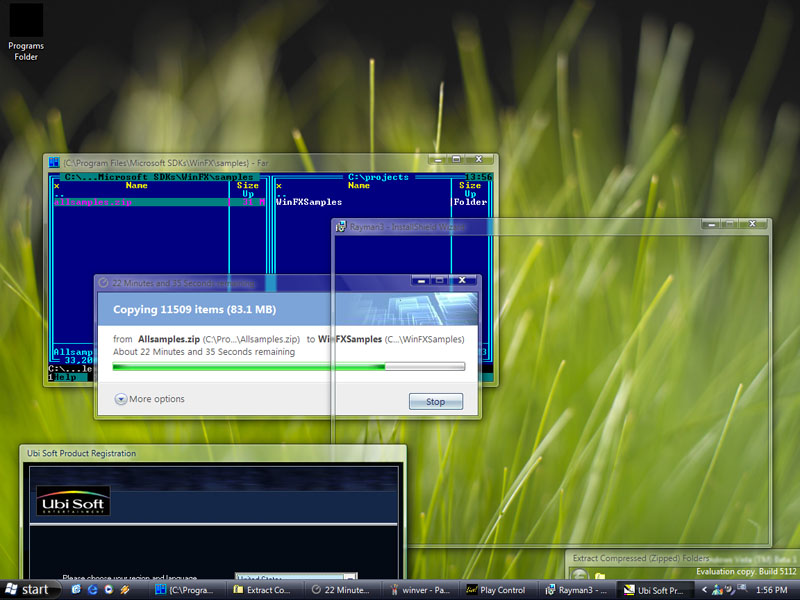The width and height of the screenshot is (800, 600).
Task: Show hidden system tray icons
Action: point(705,590)
